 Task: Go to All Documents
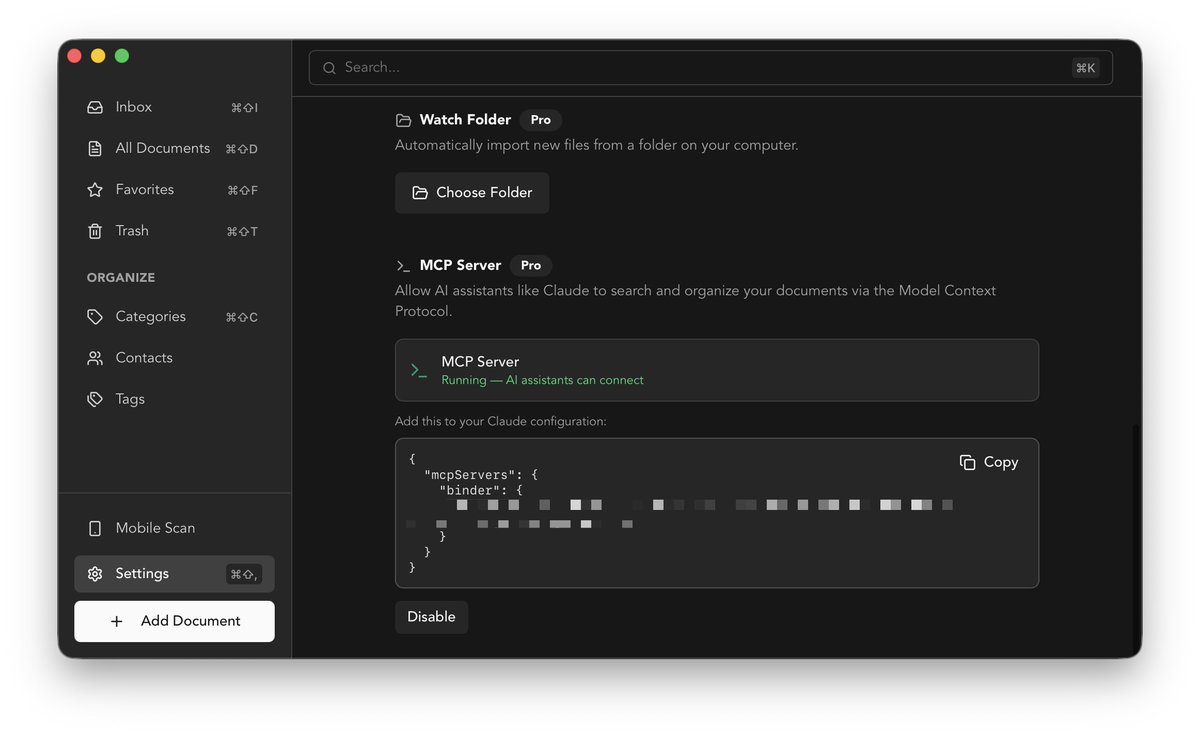click(x=174, y=148)
